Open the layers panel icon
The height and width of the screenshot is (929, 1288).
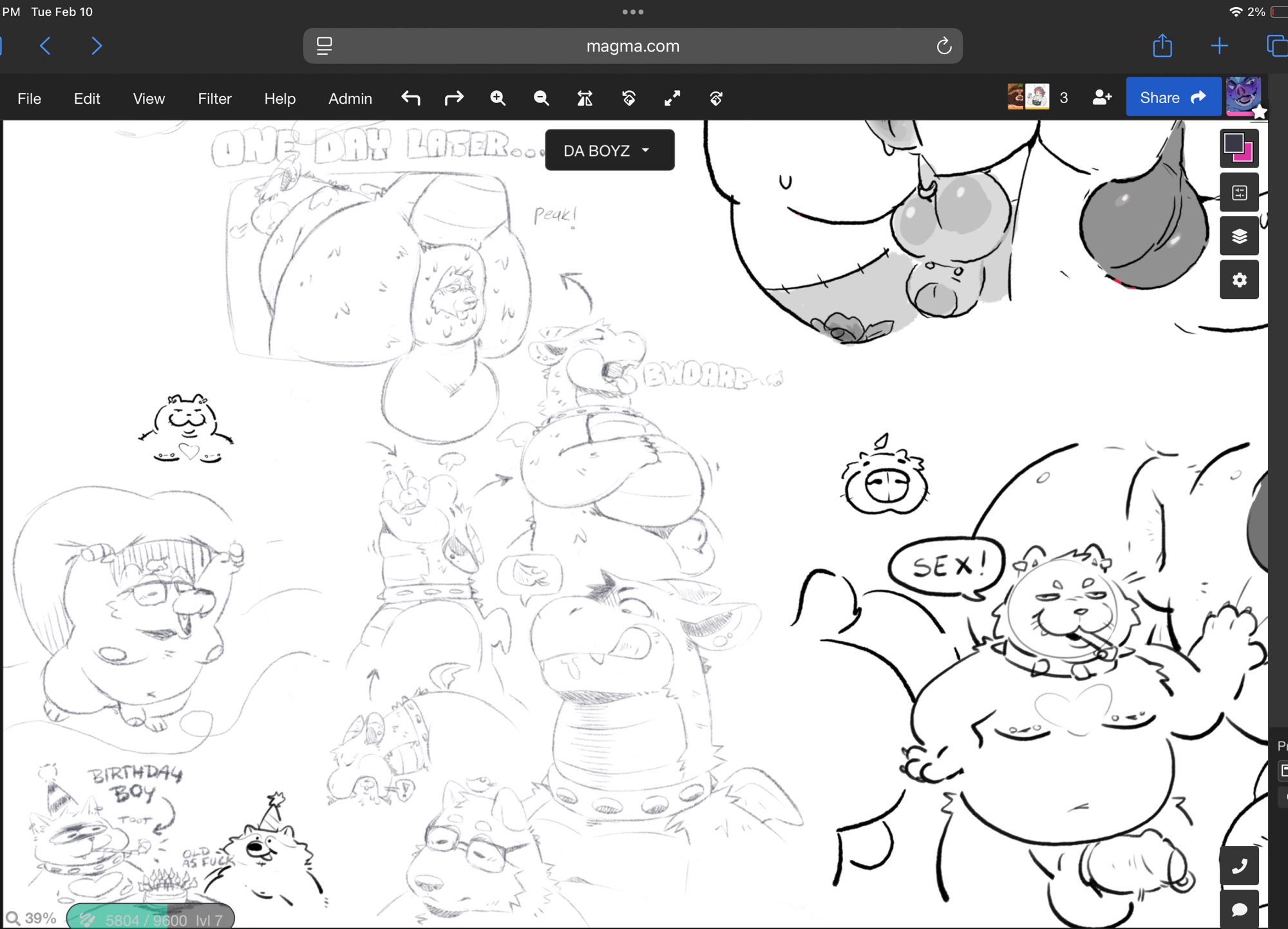[x=1238, y=236]
